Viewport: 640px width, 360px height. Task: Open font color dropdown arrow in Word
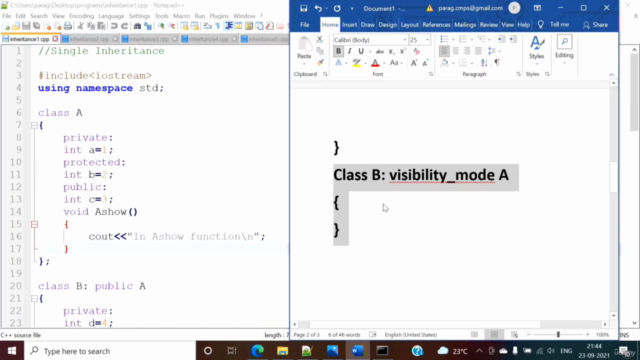coord(384,63)
